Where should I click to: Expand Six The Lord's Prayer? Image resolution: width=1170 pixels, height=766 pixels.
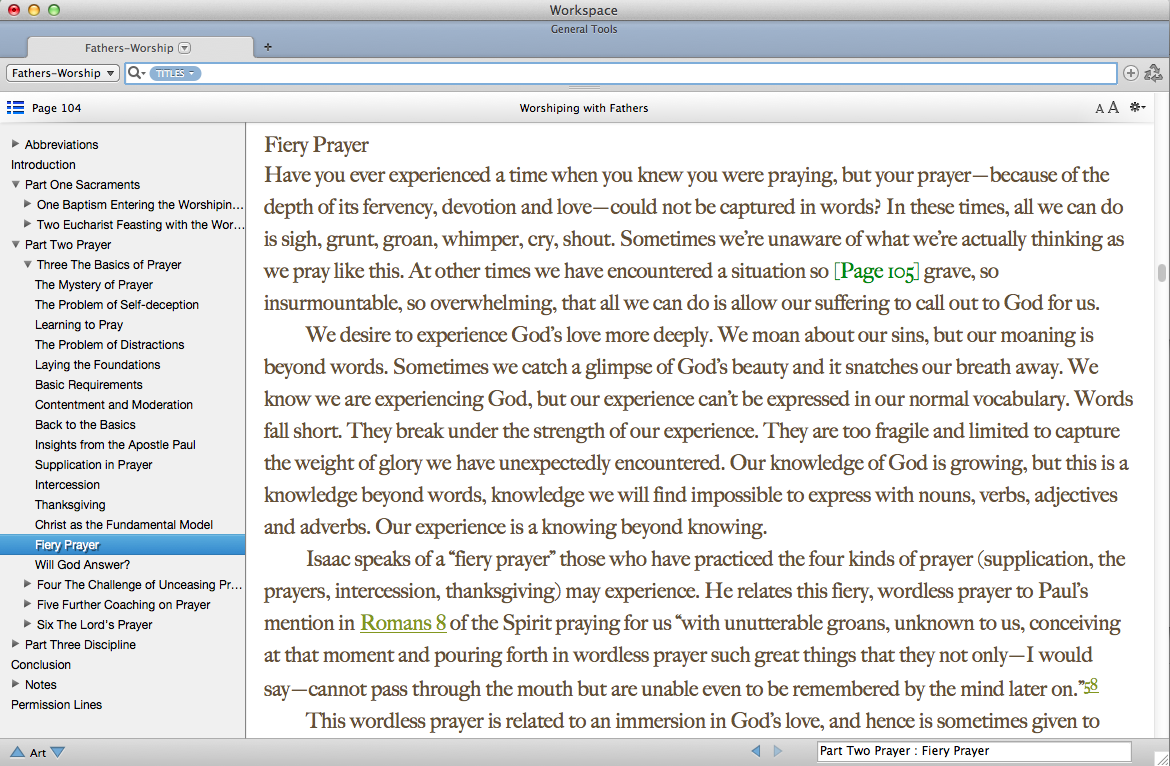pyautogui.click(x=28, y=624)
